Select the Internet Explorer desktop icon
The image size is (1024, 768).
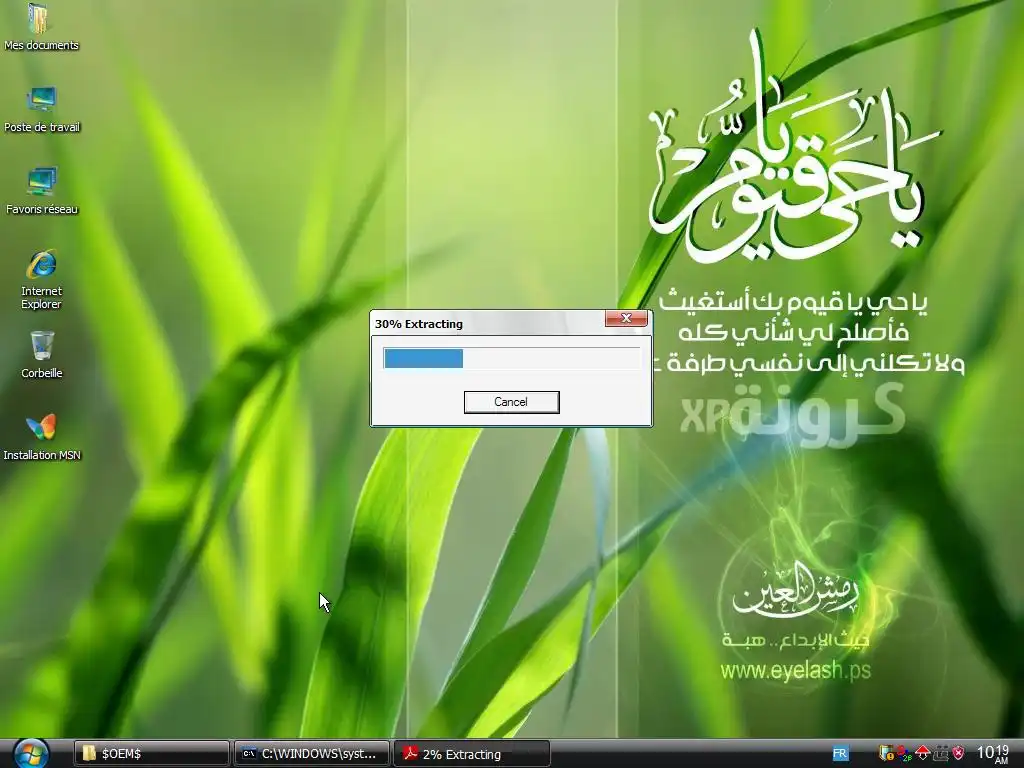42,280
